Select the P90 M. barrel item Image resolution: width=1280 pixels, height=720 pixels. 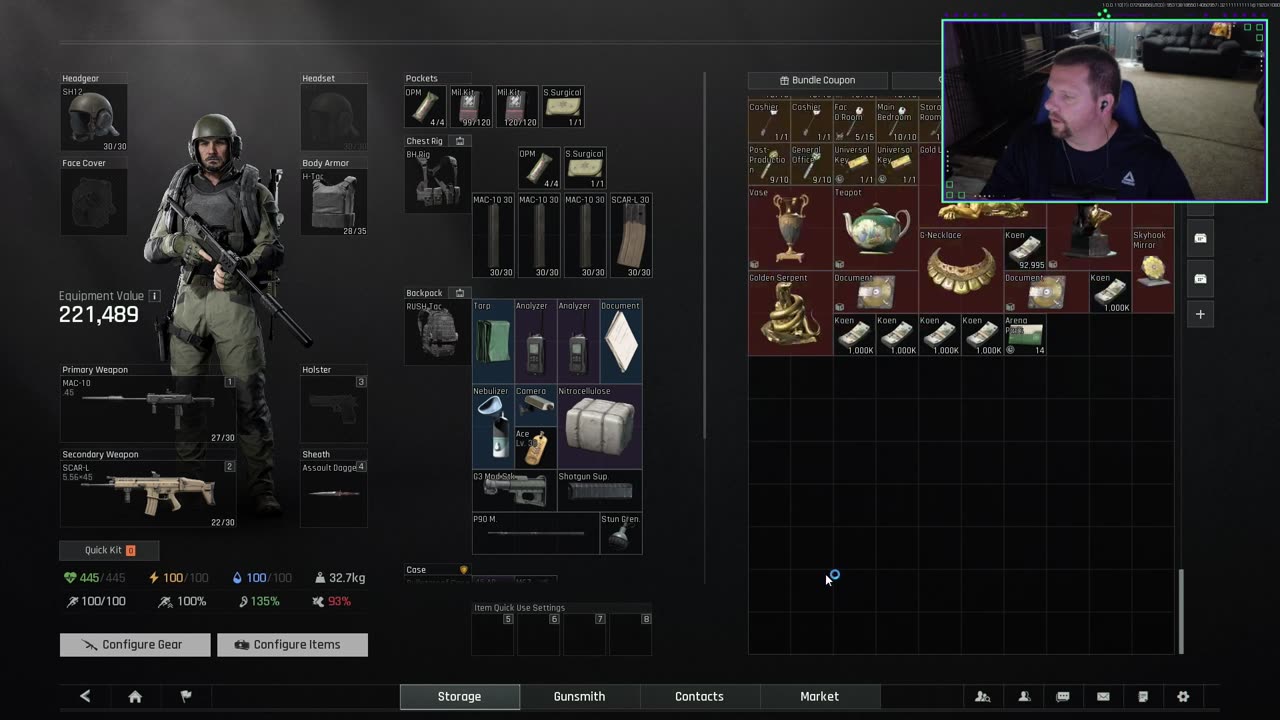point(536,533)
